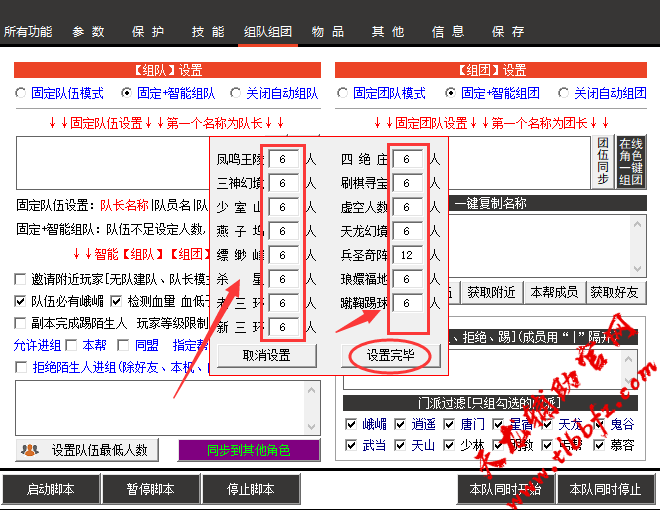Enable 拒绝陌生人进组 checkbox
This screenshot has height=510, width=660.
click(x=21, y=367)
